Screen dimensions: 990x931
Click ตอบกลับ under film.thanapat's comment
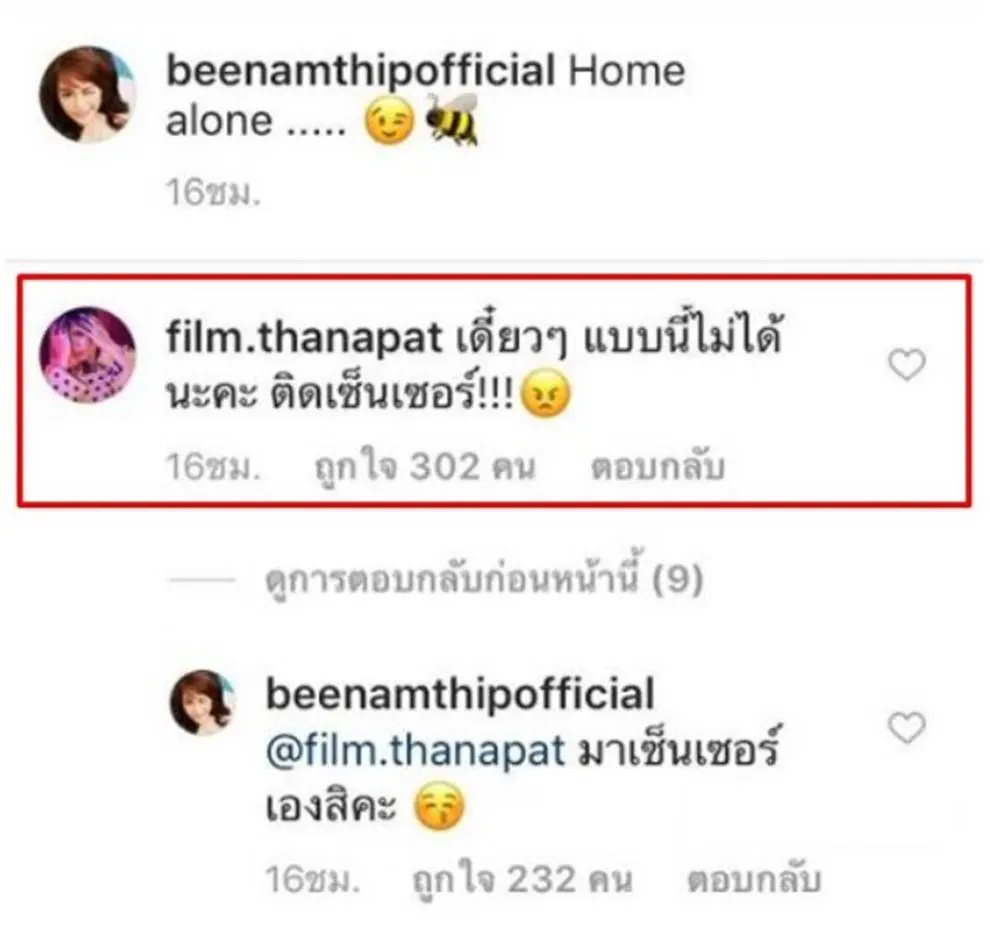click(658, 468)
